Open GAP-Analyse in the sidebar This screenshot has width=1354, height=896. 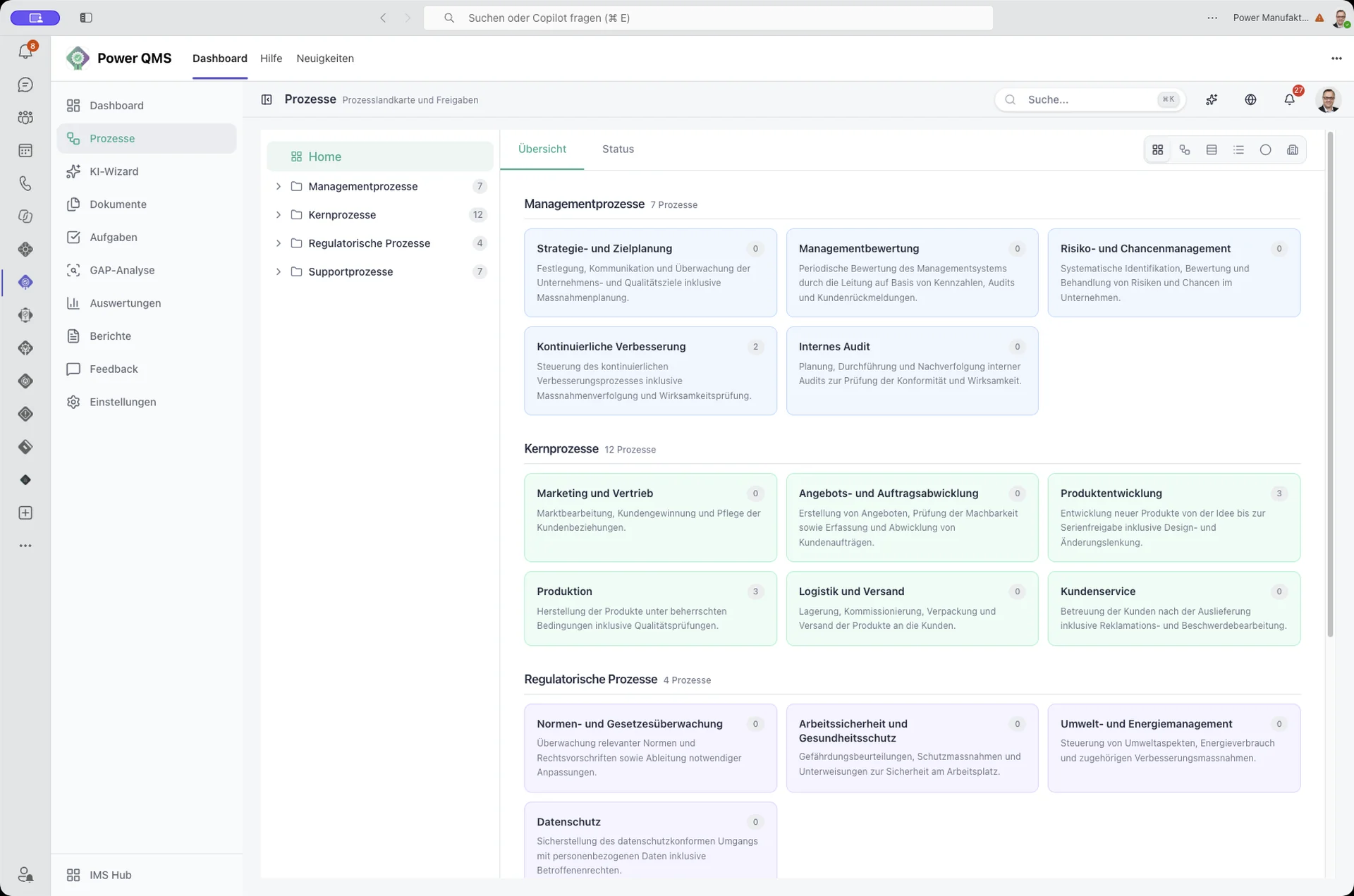(x=147, y=270)
